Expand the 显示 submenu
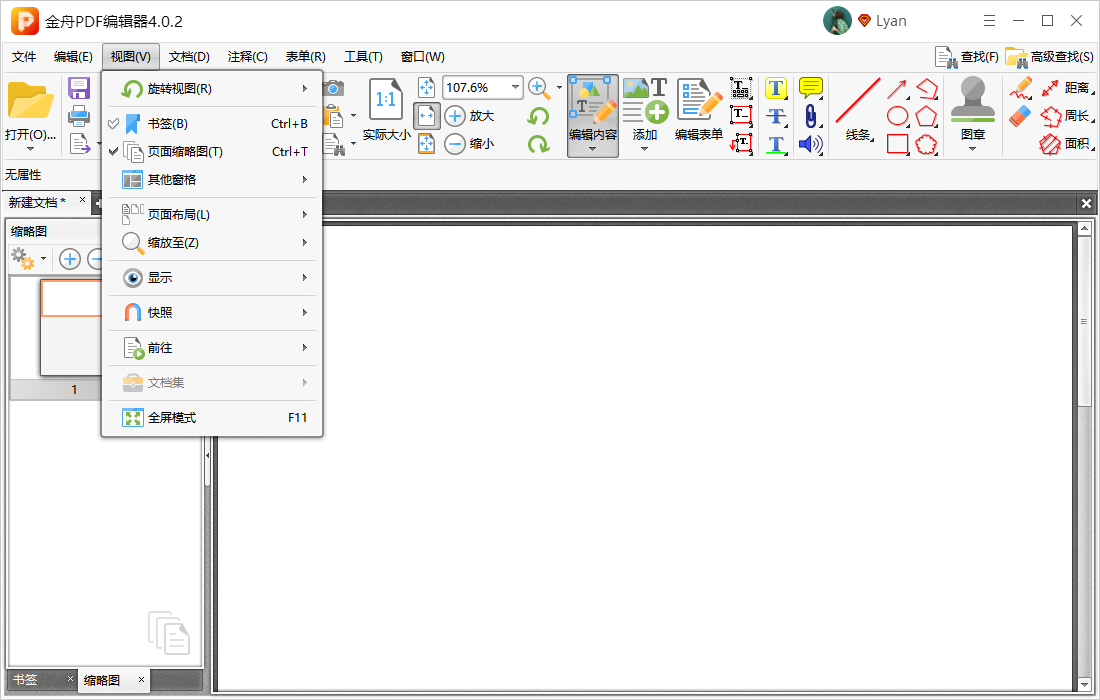Image resolution: width=1100 pixels, height=700 pixels. (x=212, y=278)
